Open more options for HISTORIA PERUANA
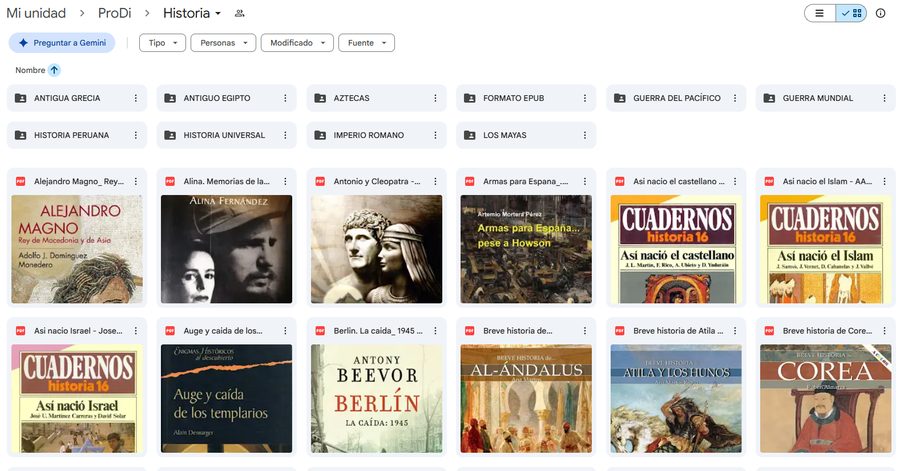900x471 pixels. click(x=135, y=135)
